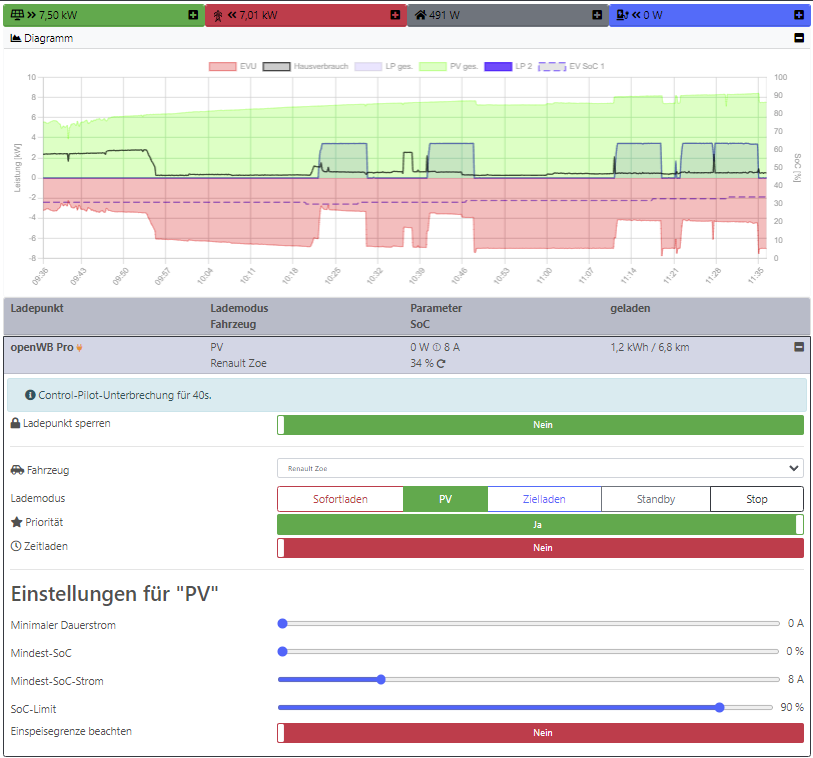Show the LP ges. series via its legend
813x758 pixels.
(384, 66)
